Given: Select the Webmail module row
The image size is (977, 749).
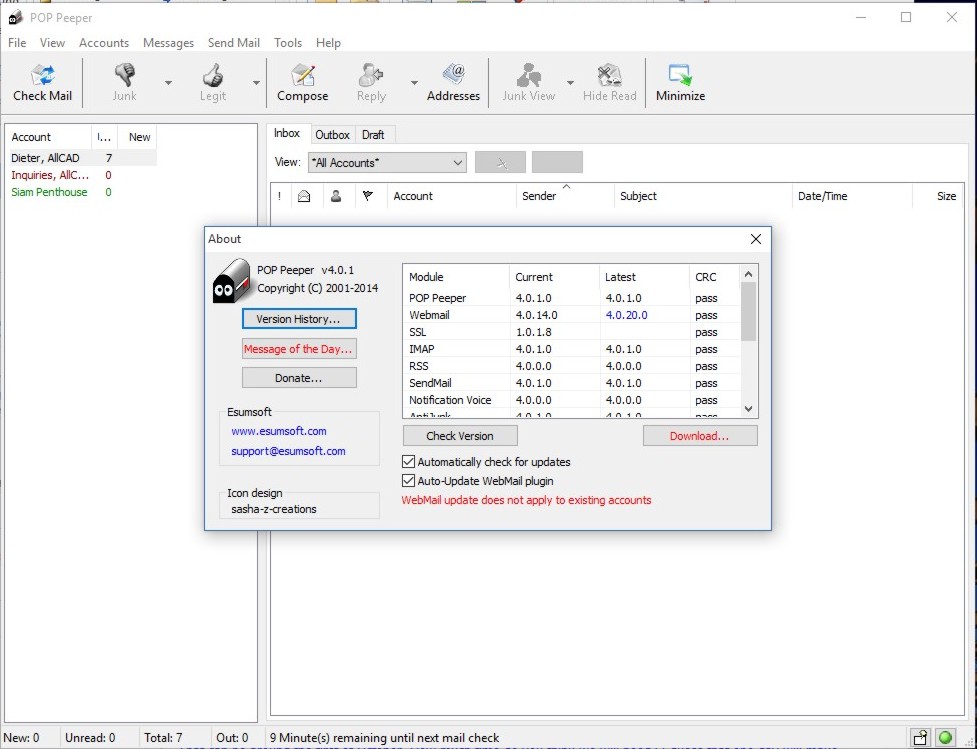Looking at the screenshot, I should pos(571,315).
